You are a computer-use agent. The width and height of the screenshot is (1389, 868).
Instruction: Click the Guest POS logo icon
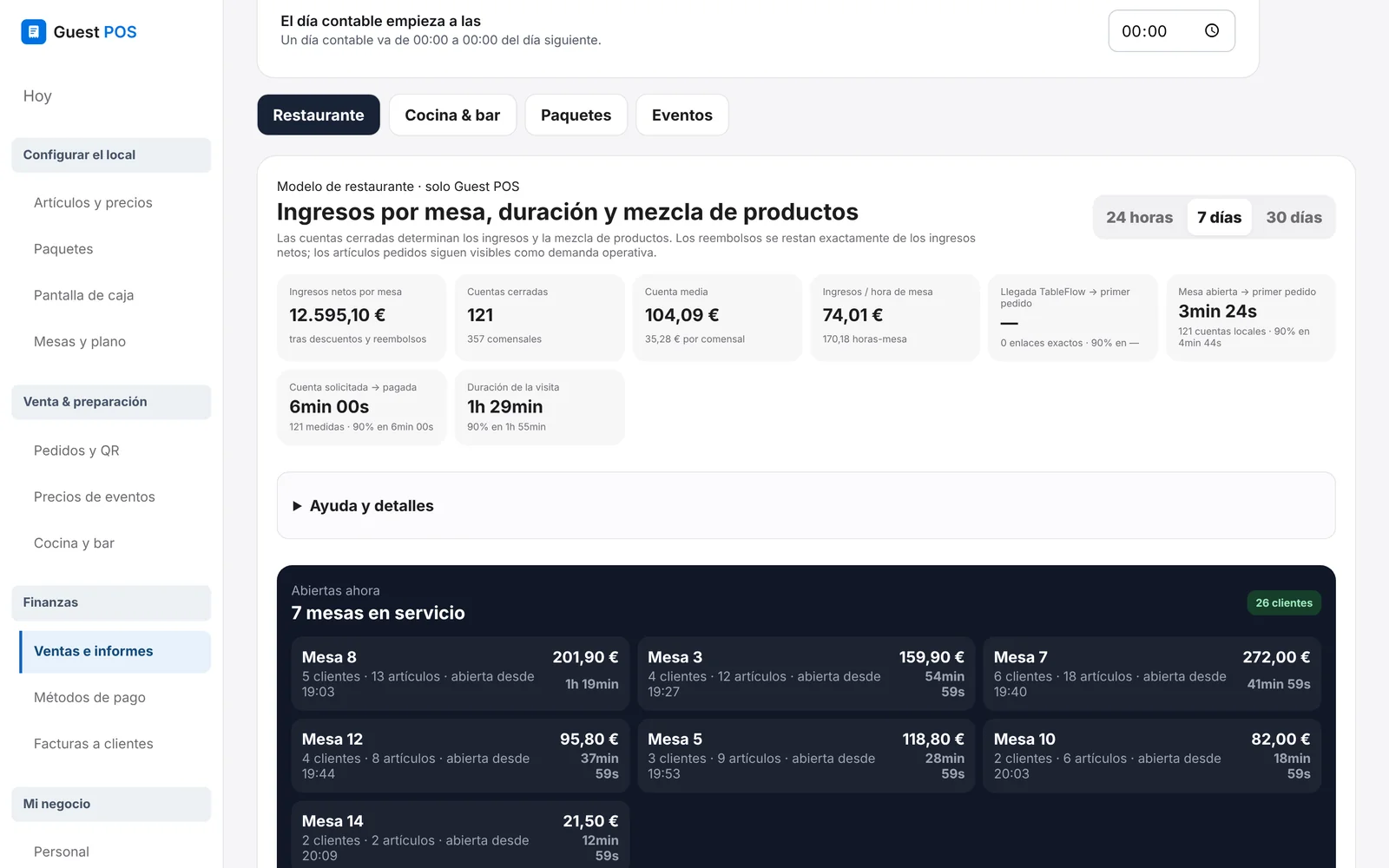33,32
